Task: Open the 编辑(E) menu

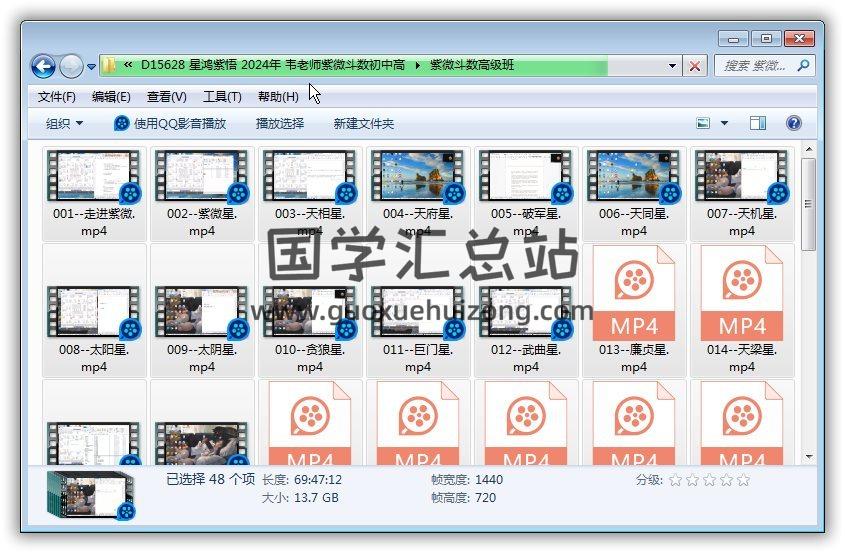Action: pyautogui.click(x=111, y=96)
